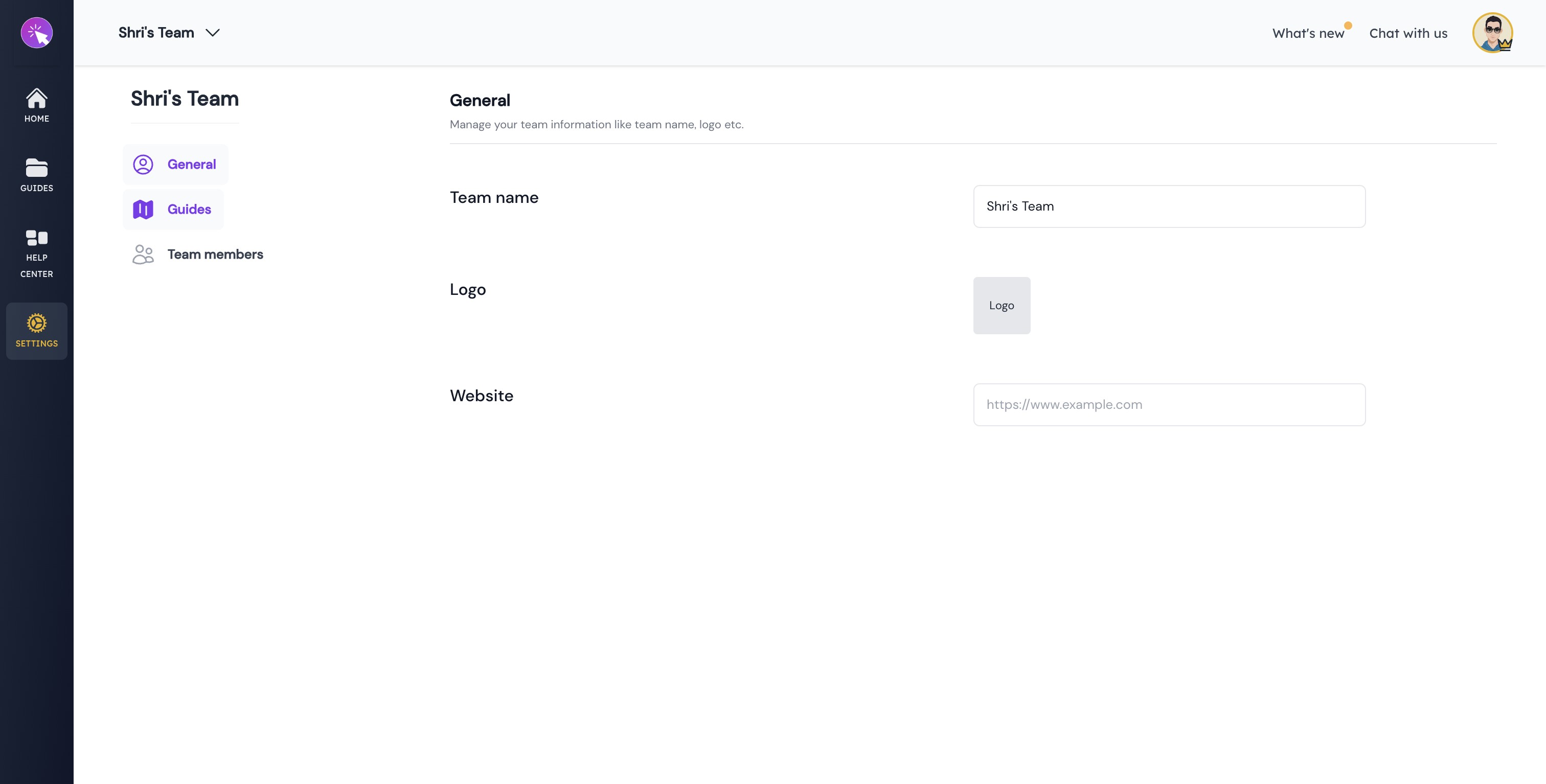This screenshot has width=1546, height=784.
Task: Open What's new updates link
Action: (1308, 34)
